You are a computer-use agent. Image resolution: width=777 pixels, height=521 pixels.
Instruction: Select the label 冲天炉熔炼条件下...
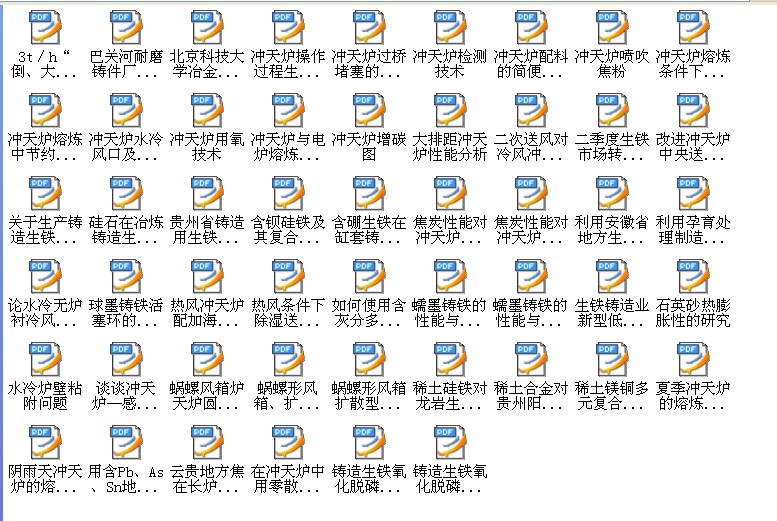click(x=693, y=64)
